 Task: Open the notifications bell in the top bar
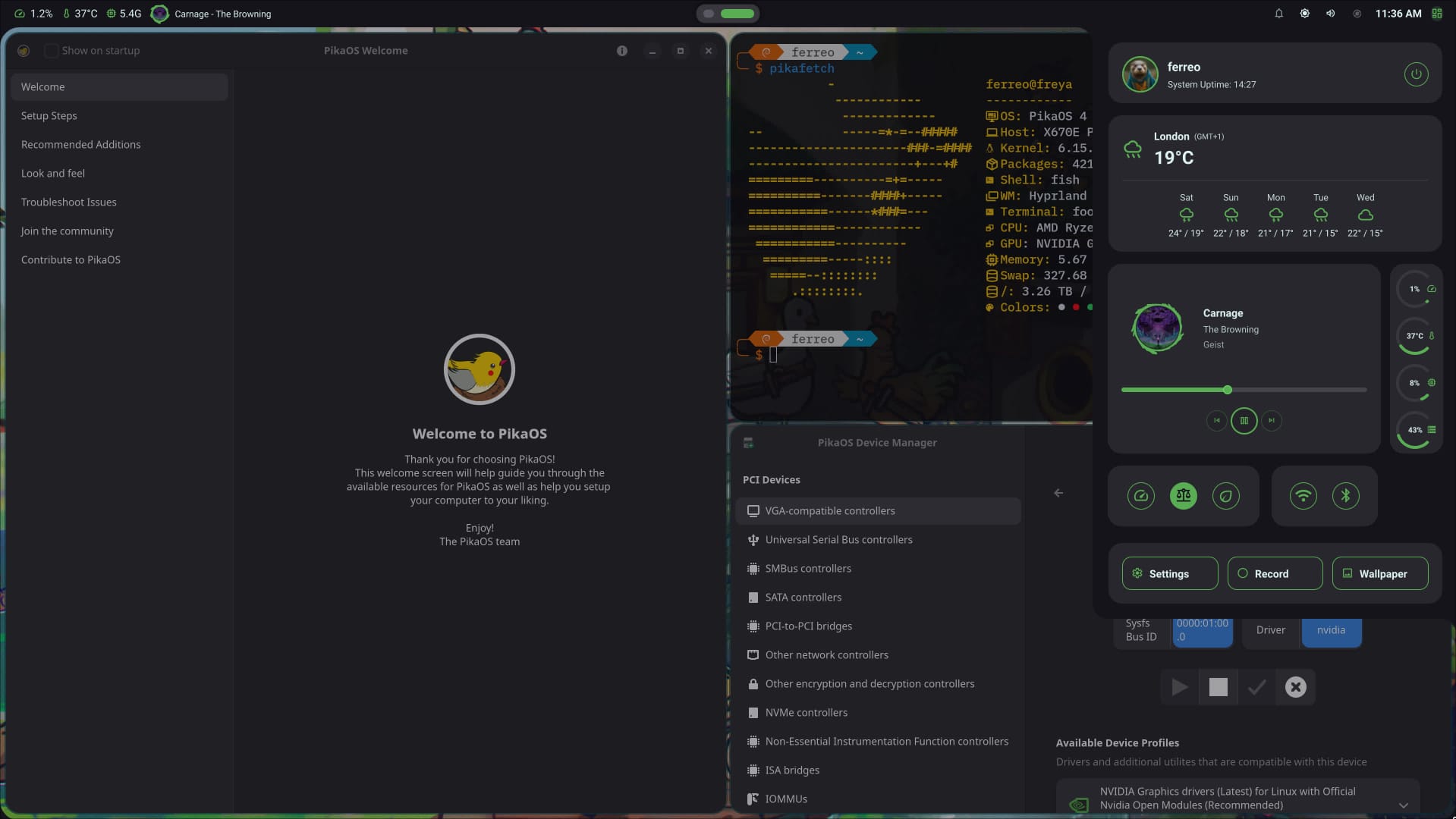1278,14
